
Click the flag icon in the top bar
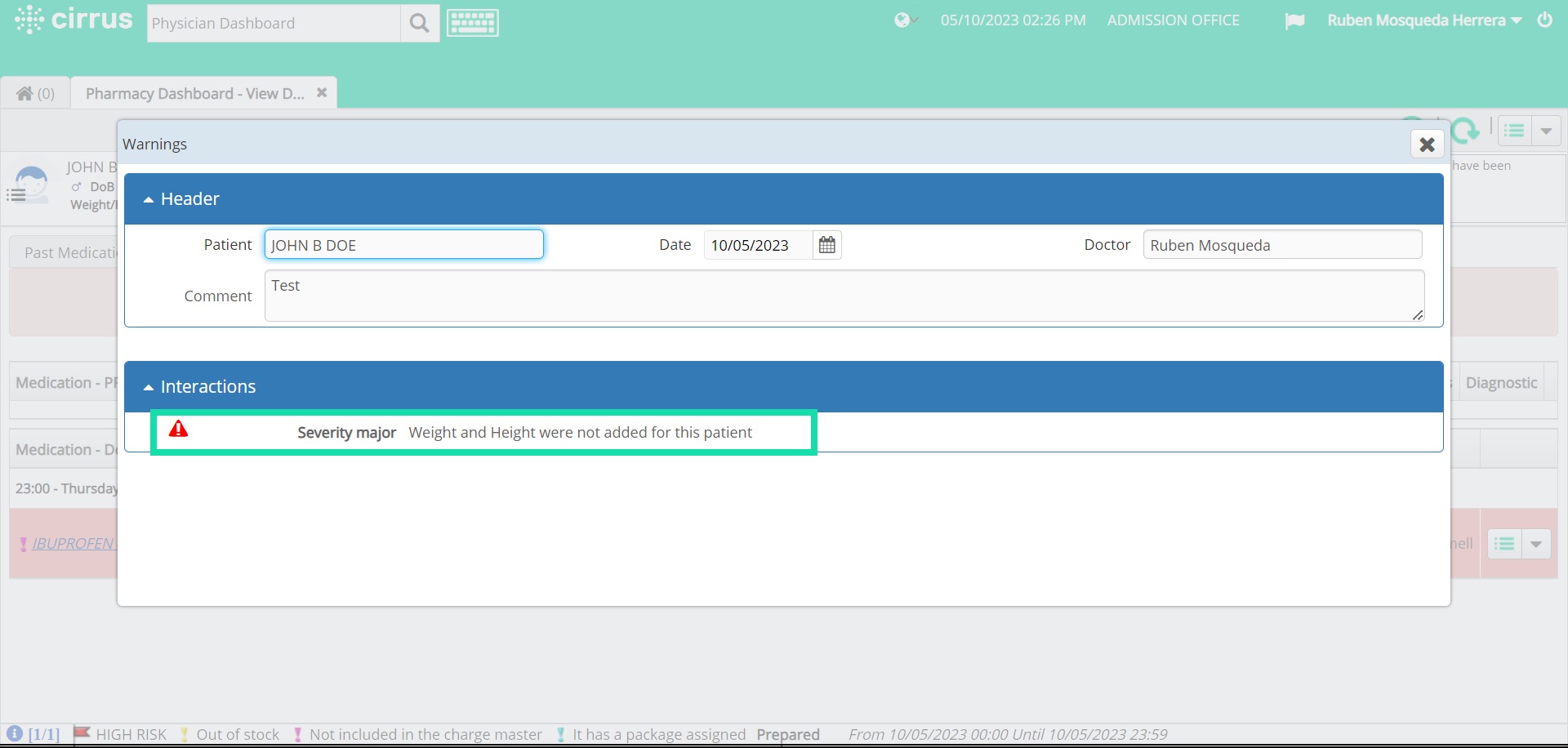coord(1295,20)
